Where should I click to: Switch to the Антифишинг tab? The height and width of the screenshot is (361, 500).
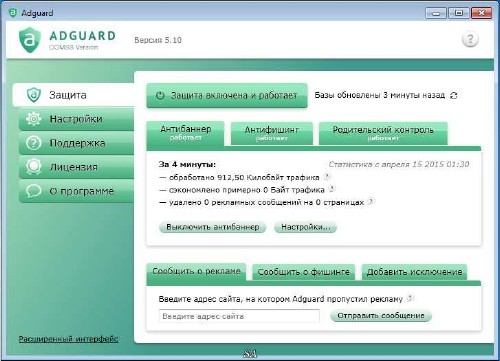[272, 133]
